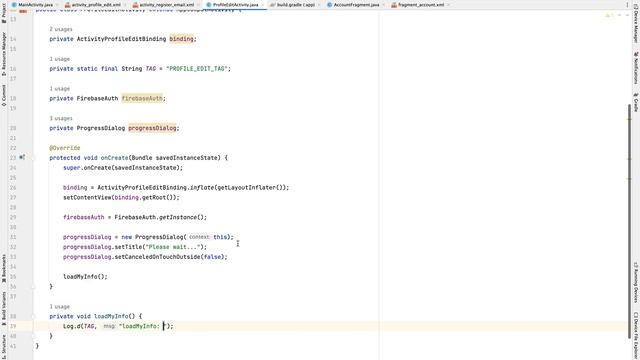Open the Build Variants tool window
This screenshot has width=640, height=360.
tap(4, 308)
